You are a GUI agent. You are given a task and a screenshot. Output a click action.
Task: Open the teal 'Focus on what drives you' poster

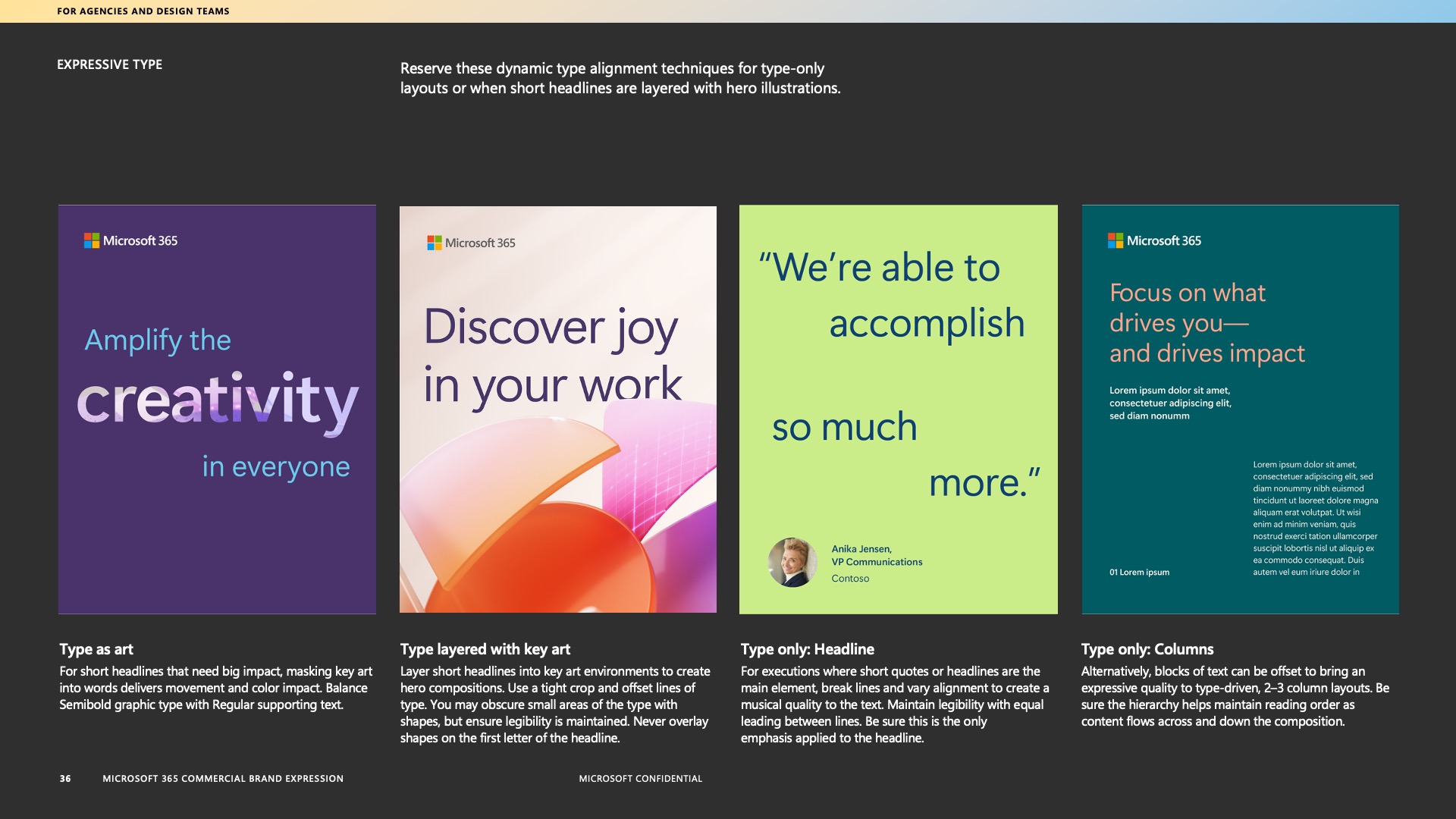[x=1241, y=409]
